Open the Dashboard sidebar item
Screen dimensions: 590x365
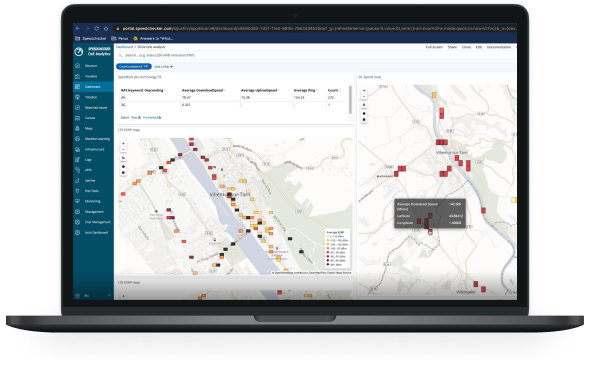click(92, 87)
